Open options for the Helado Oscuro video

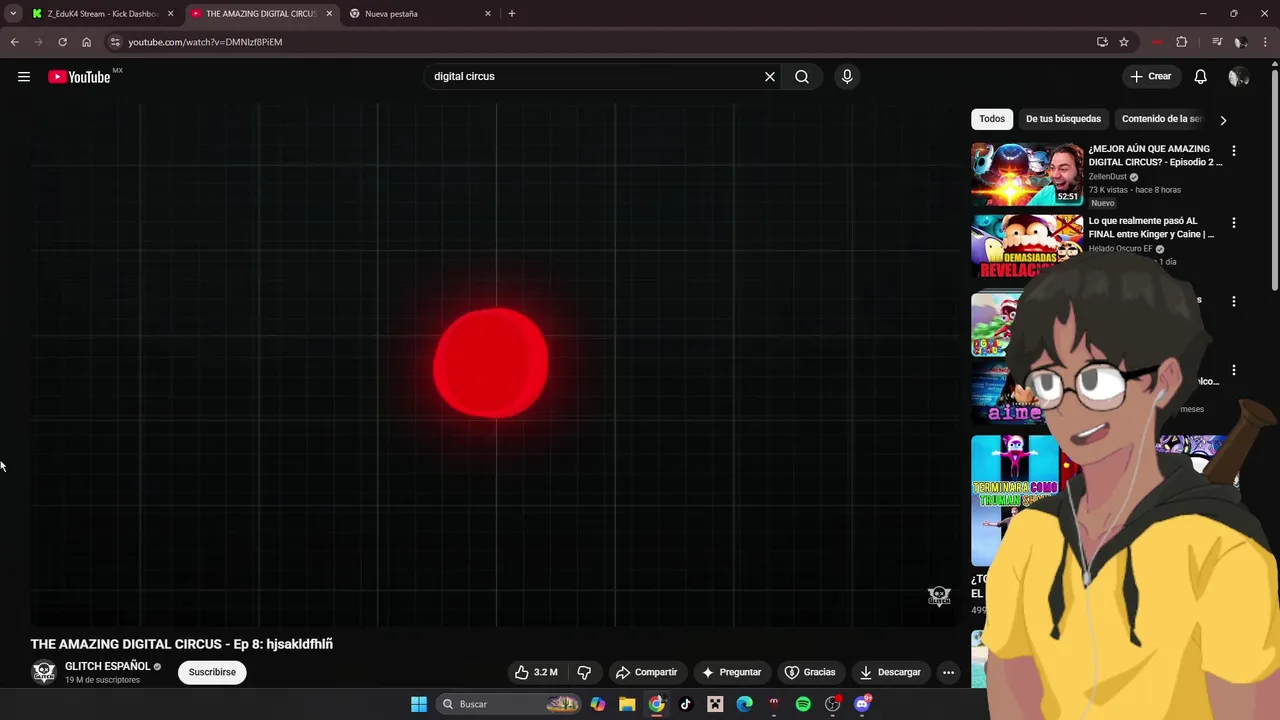coord(1233,223)
